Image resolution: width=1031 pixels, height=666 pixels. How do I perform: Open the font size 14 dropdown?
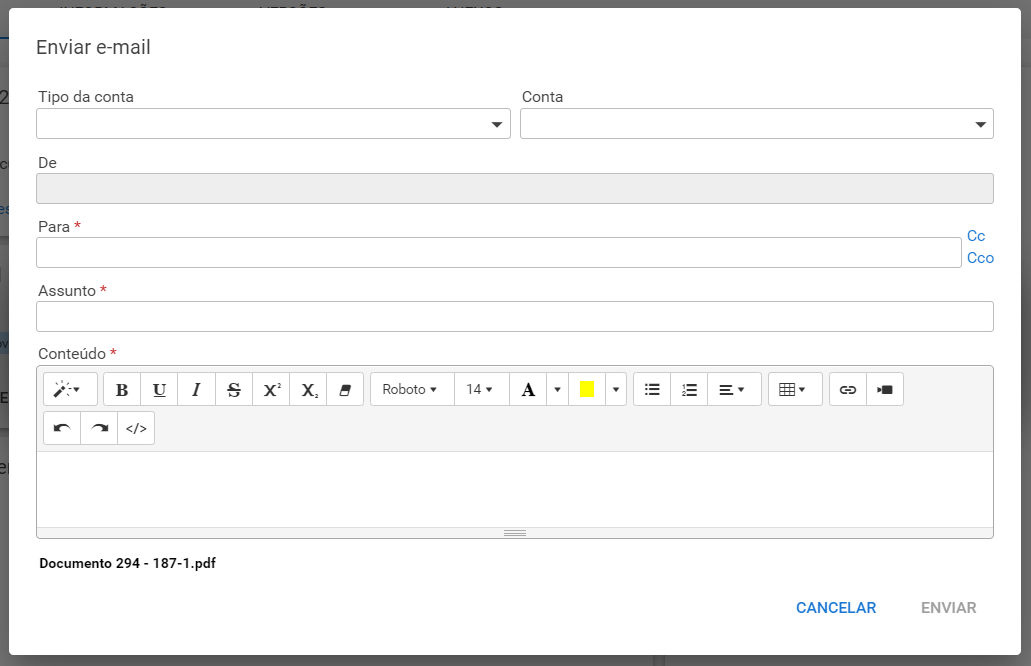click(x=482, y=389)
